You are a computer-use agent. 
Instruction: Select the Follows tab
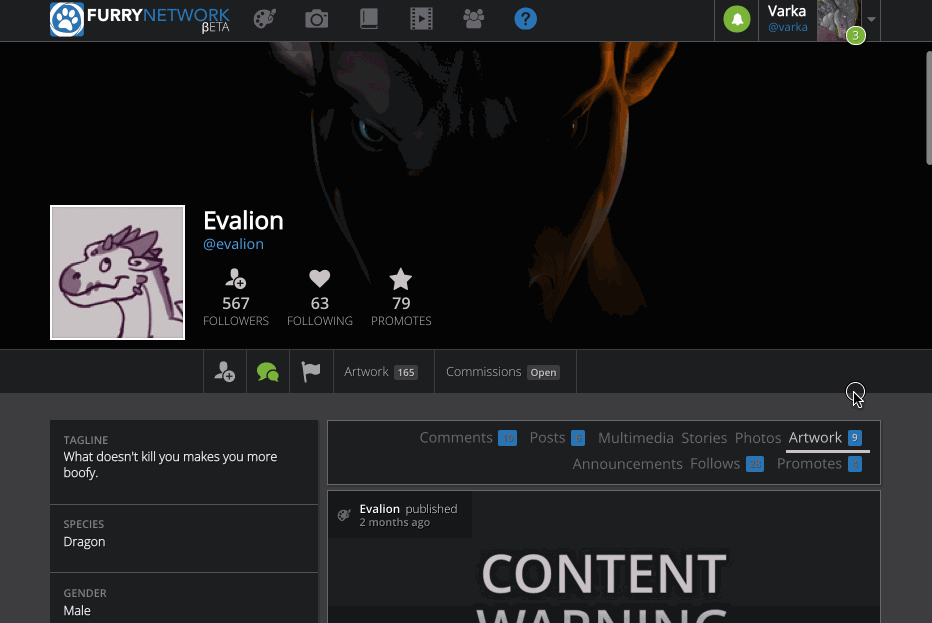[715, 464]
